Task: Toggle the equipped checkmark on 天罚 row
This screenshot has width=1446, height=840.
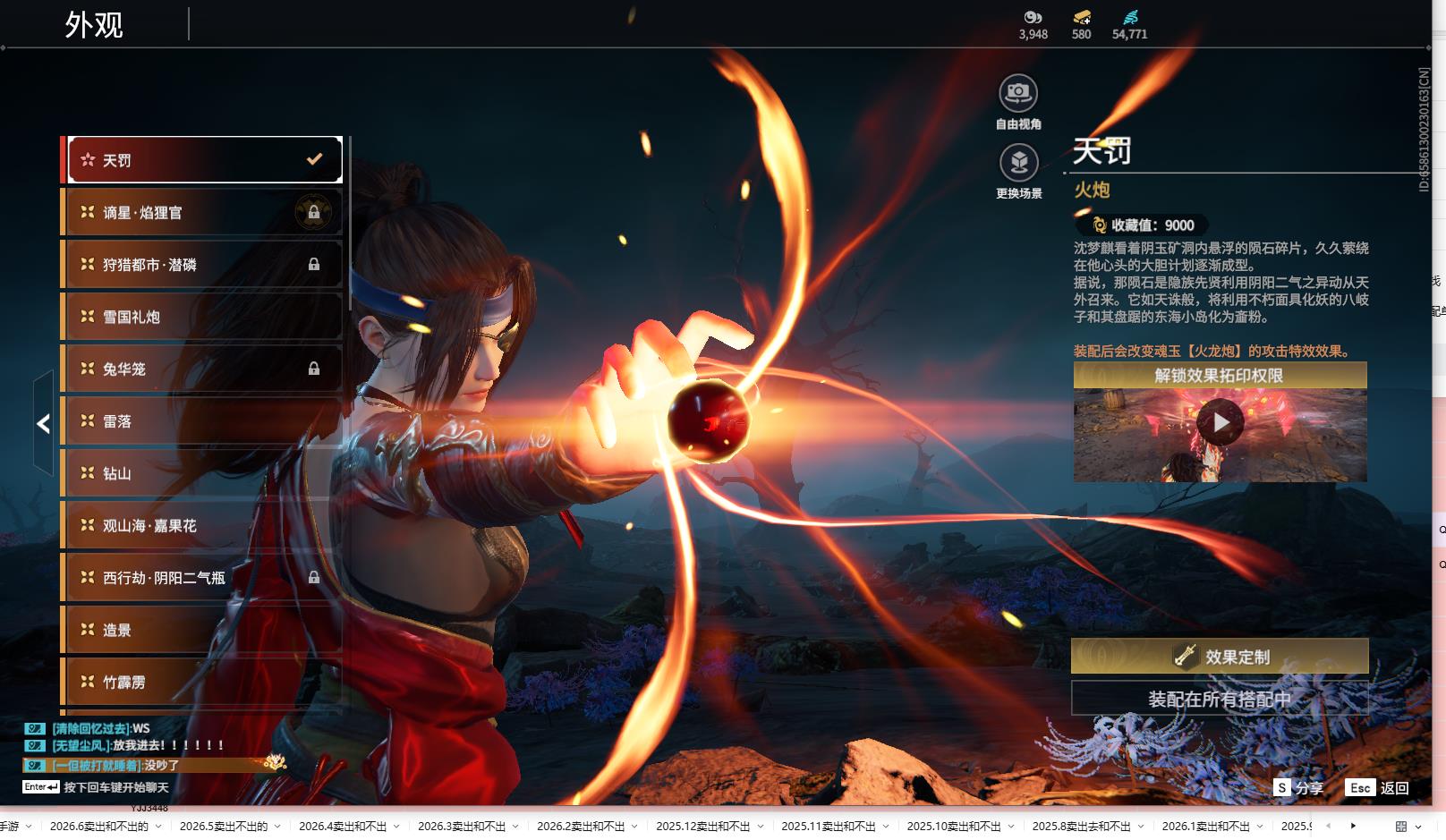Action: pos(314,159)
